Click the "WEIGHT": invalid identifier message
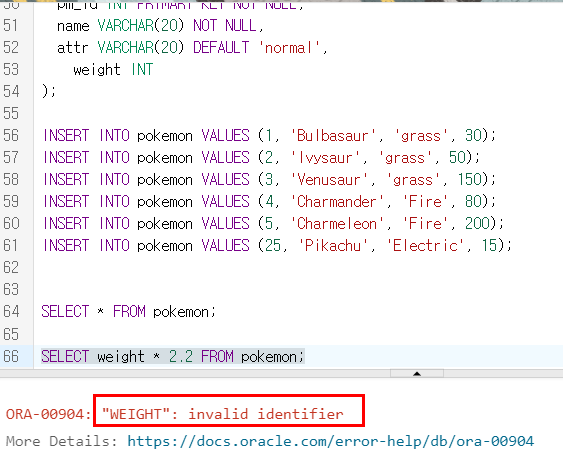The height and width of the screenshot is (455, 563). [223, 414]
